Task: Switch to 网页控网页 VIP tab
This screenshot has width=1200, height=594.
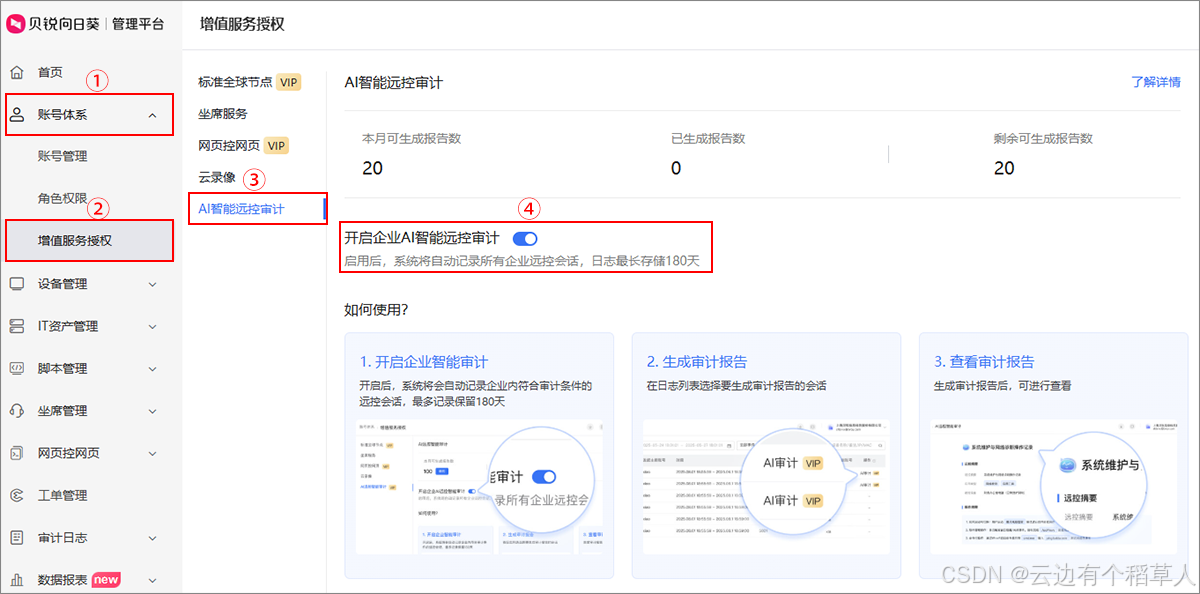Action: click(x=243, y=146)
